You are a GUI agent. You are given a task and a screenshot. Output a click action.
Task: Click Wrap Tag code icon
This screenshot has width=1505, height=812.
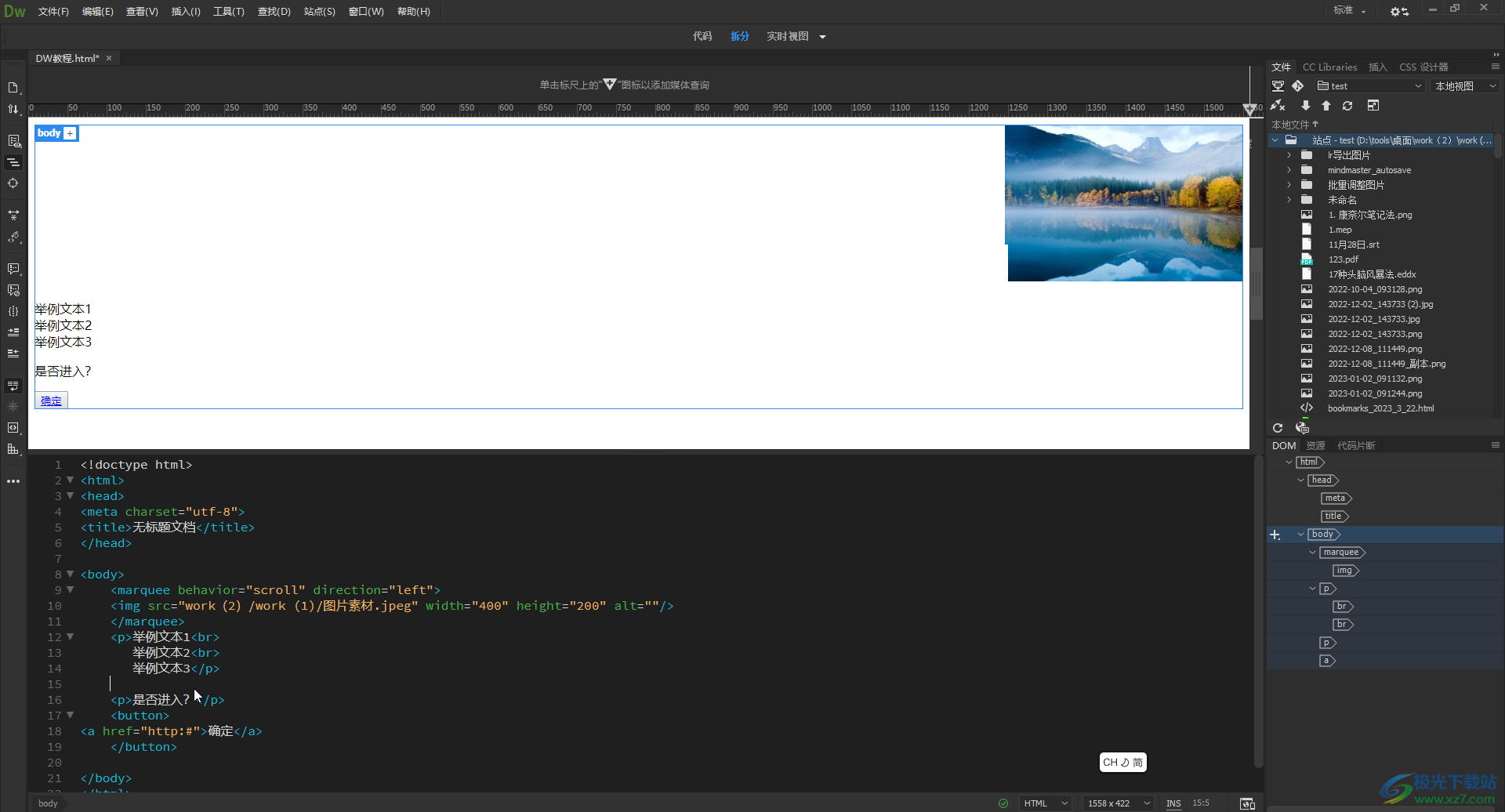point(13,428)
